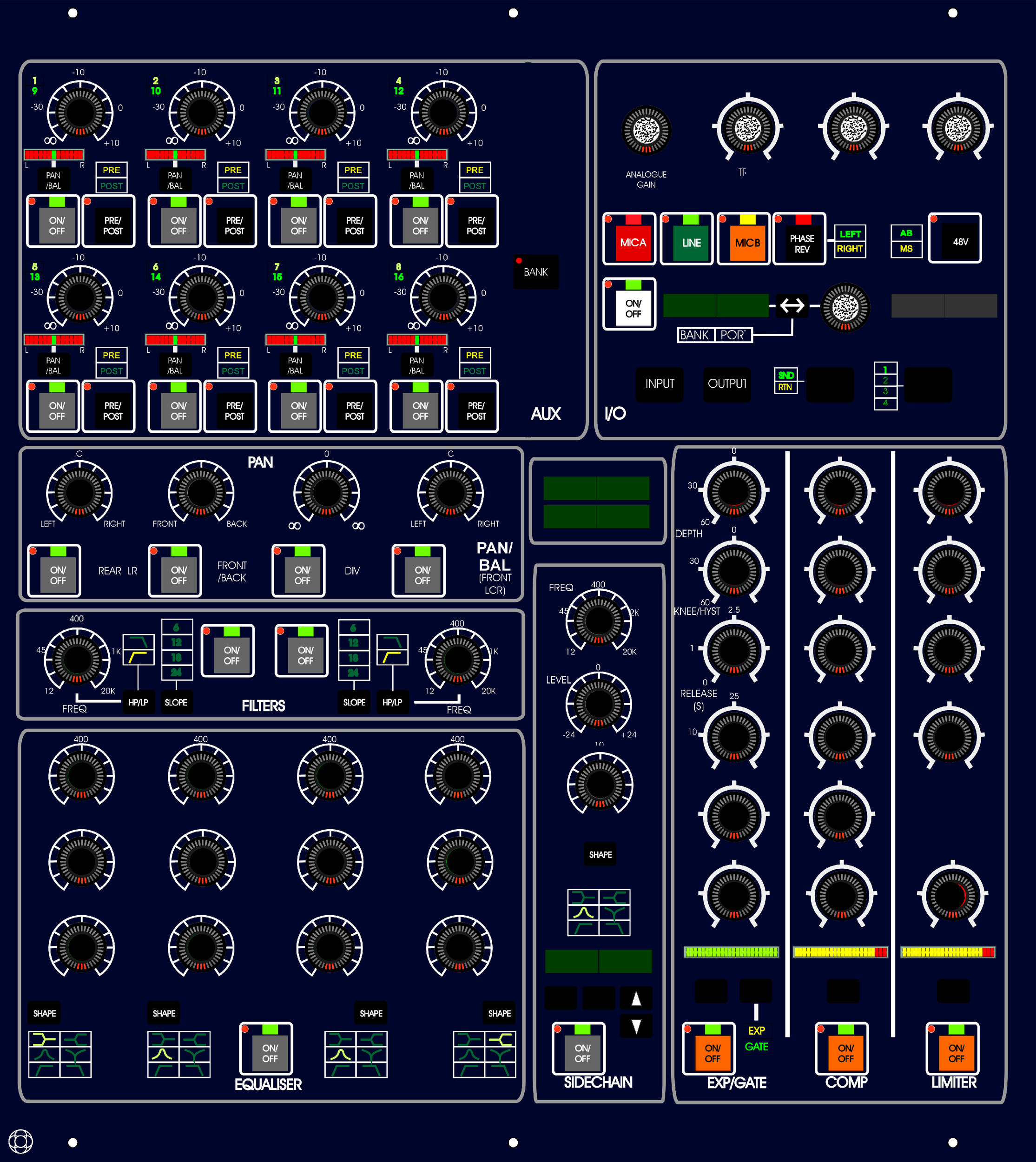Image resolution: width=1036 pixels, height=1162 pixels.
Task: Toggle the REAR LR pan ON/OFF button
Action: click(x=54, y=570)
